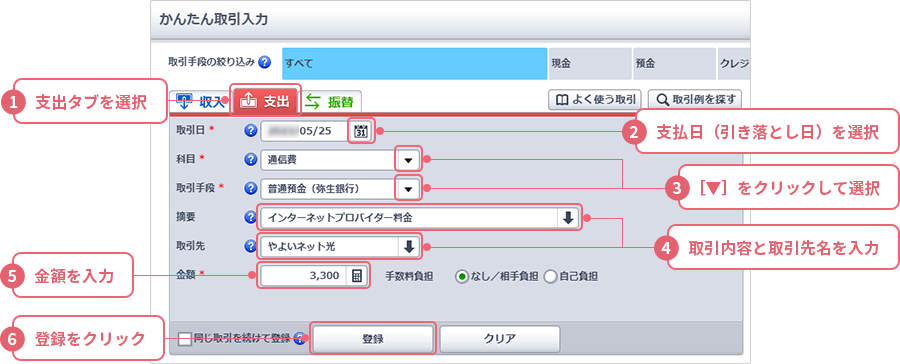This screenshot has height=364, width=900.
Task: Click the help icon beside 取引手段 field
Action: [x=250, y=188]
